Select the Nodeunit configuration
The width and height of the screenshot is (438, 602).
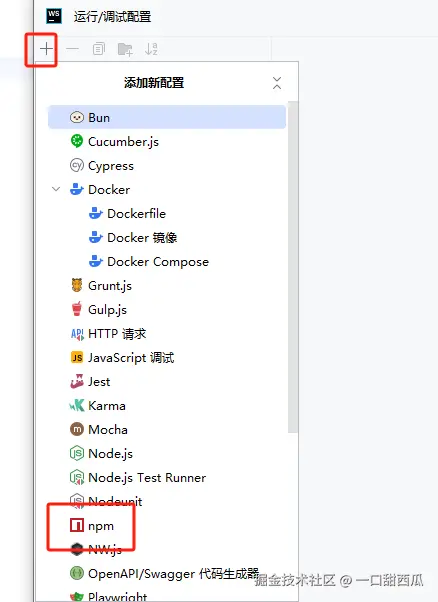point(167,501)
